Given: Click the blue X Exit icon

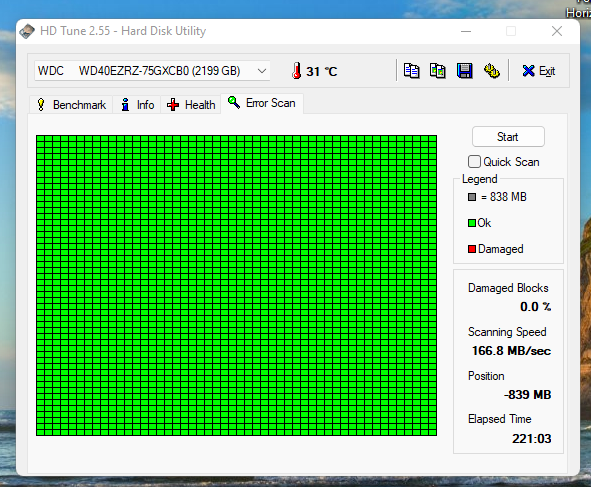Looking at the screenshot, I should pos(528,70).
